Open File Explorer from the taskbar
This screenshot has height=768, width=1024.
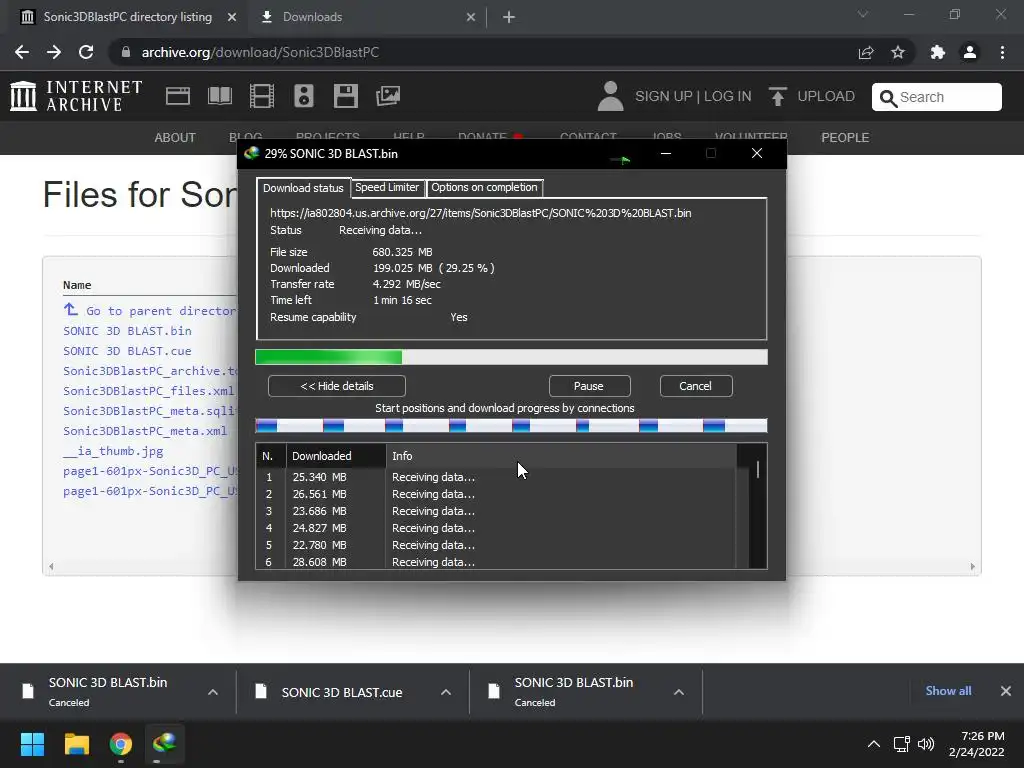pyautogui.click(x=76, y=744)
